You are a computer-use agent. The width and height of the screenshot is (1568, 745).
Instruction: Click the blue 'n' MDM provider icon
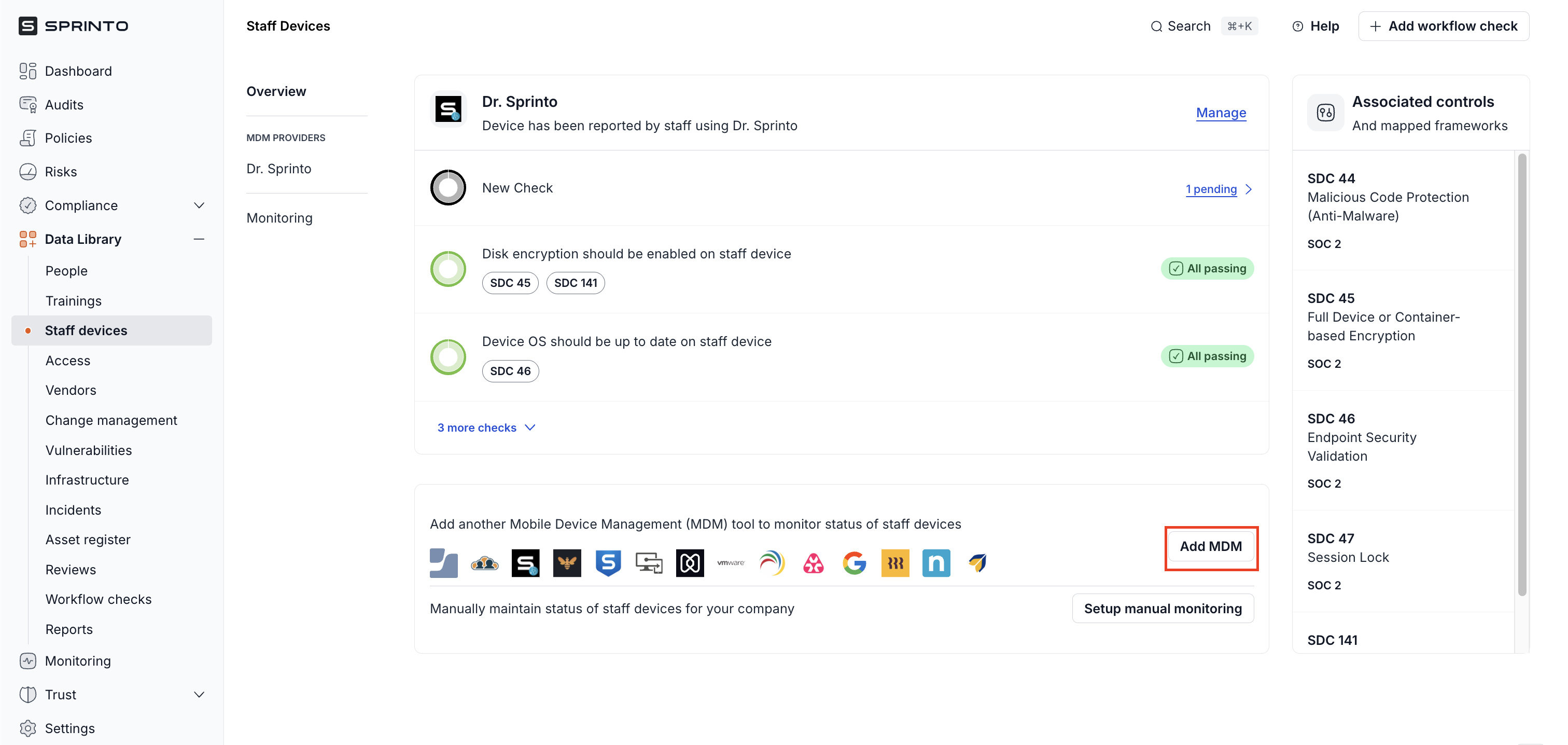pyautogui.click(x=935, y=563)
